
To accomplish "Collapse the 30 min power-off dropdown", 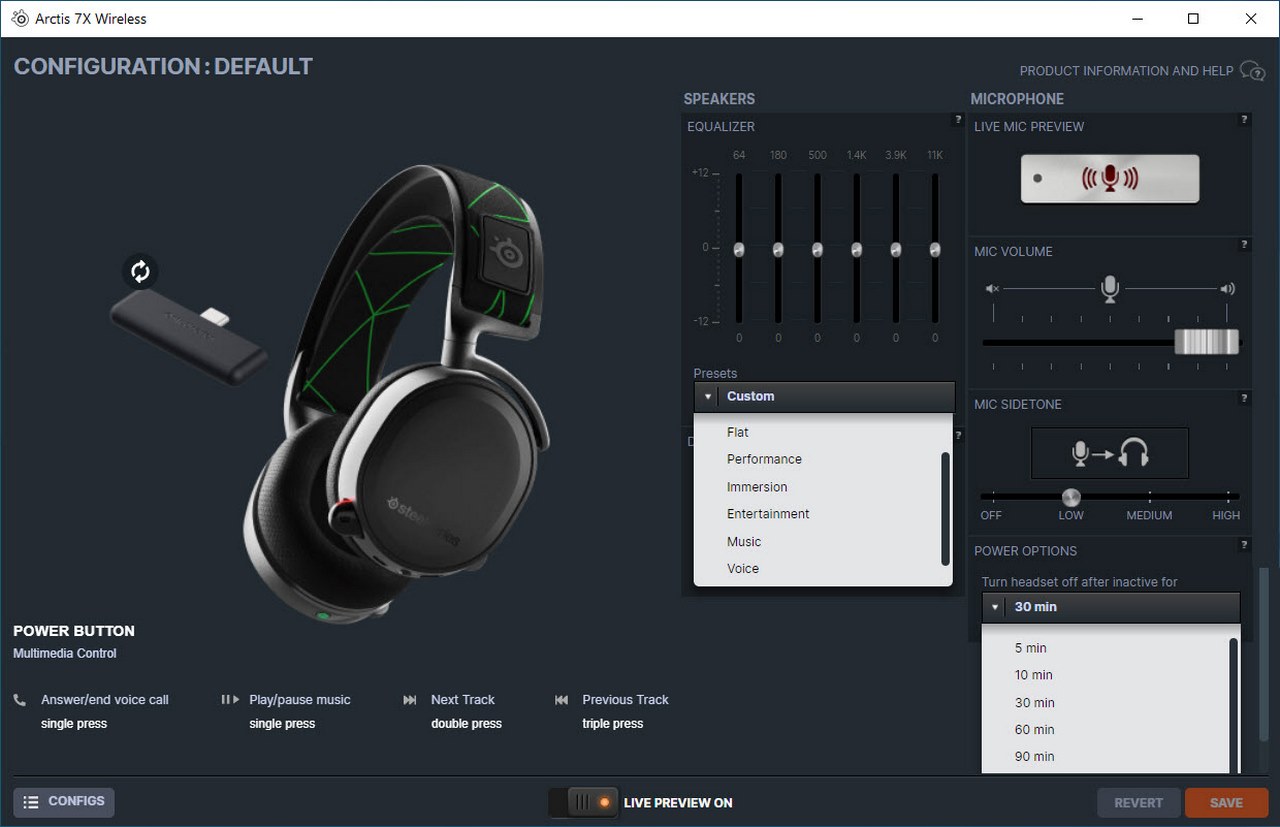I will [x=1111, y=607].
